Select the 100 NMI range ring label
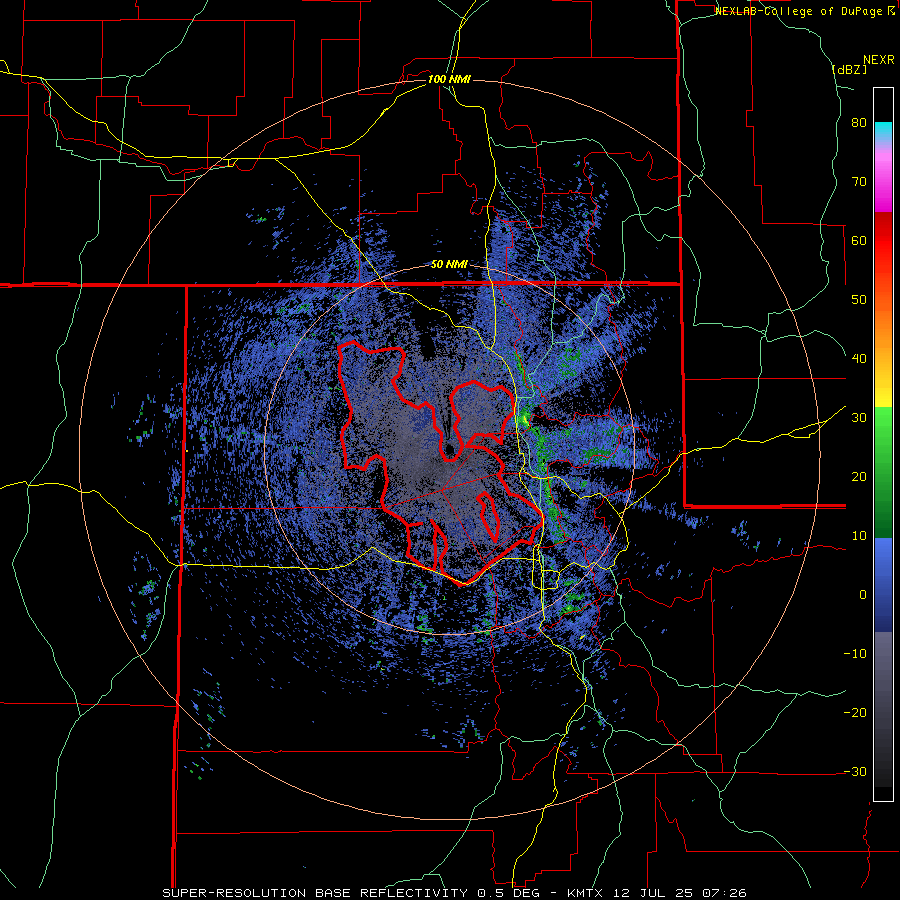 [449, 79]
